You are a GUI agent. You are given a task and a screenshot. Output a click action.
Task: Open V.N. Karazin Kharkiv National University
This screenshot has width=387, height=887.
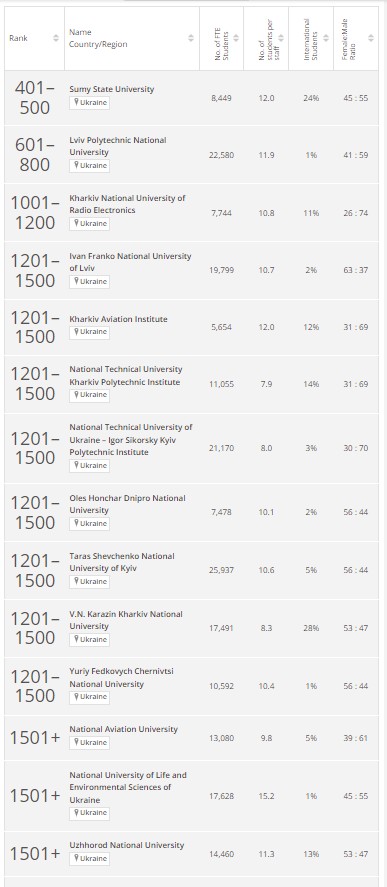point(126,620)
